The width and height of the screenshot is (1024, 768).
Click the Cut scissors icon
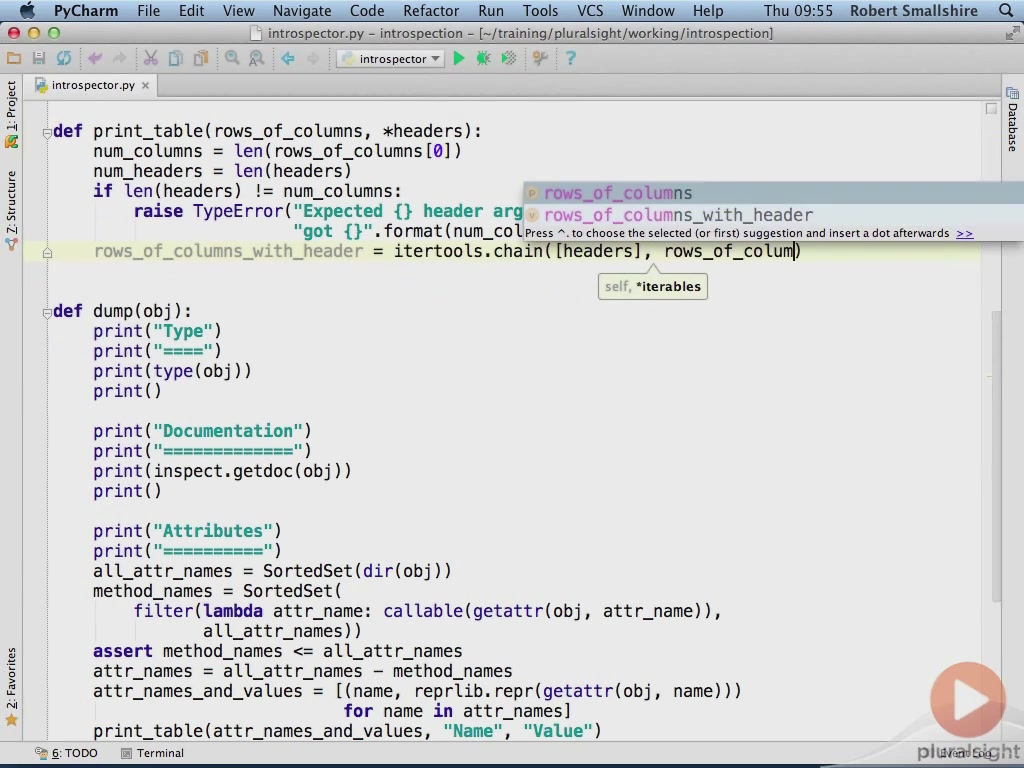150,59
